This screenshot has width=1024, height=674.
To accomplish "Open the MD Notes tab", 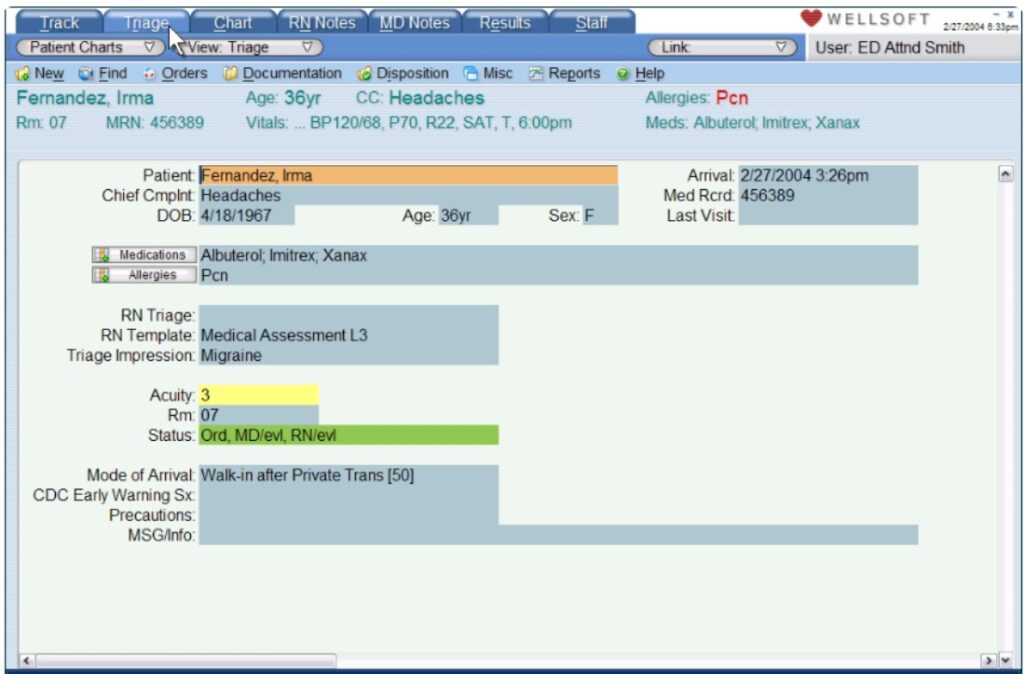I will (415, 20).
